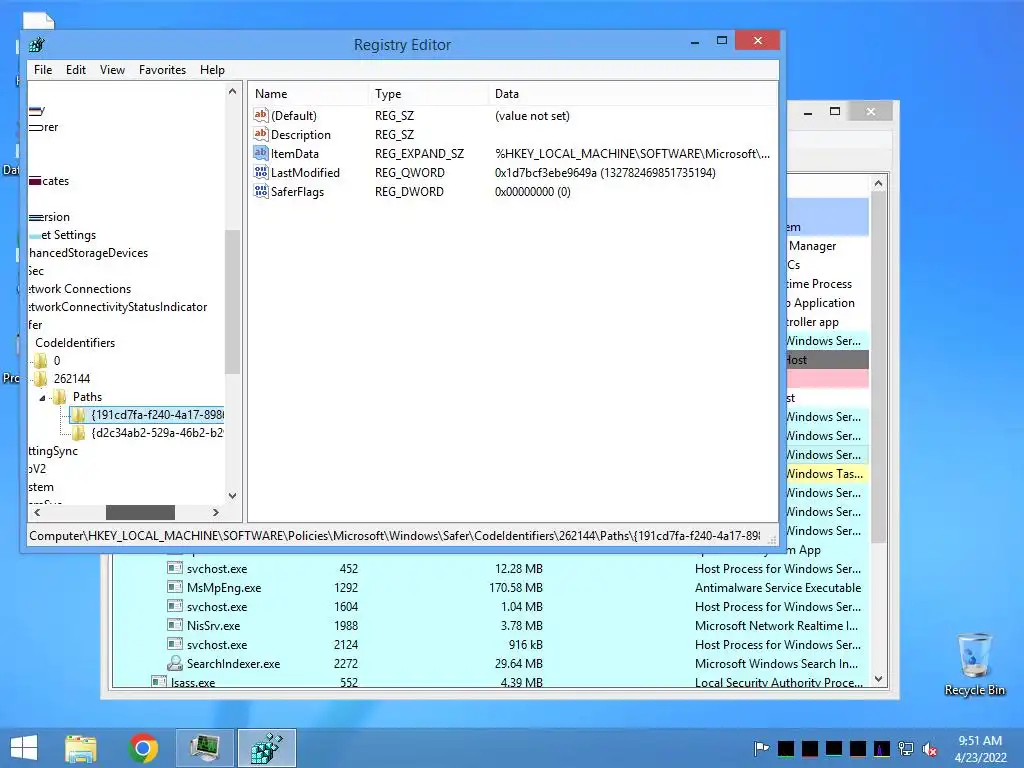Click the muted volume tray icon
This screenshot has width=1024, height=768.
930,749
